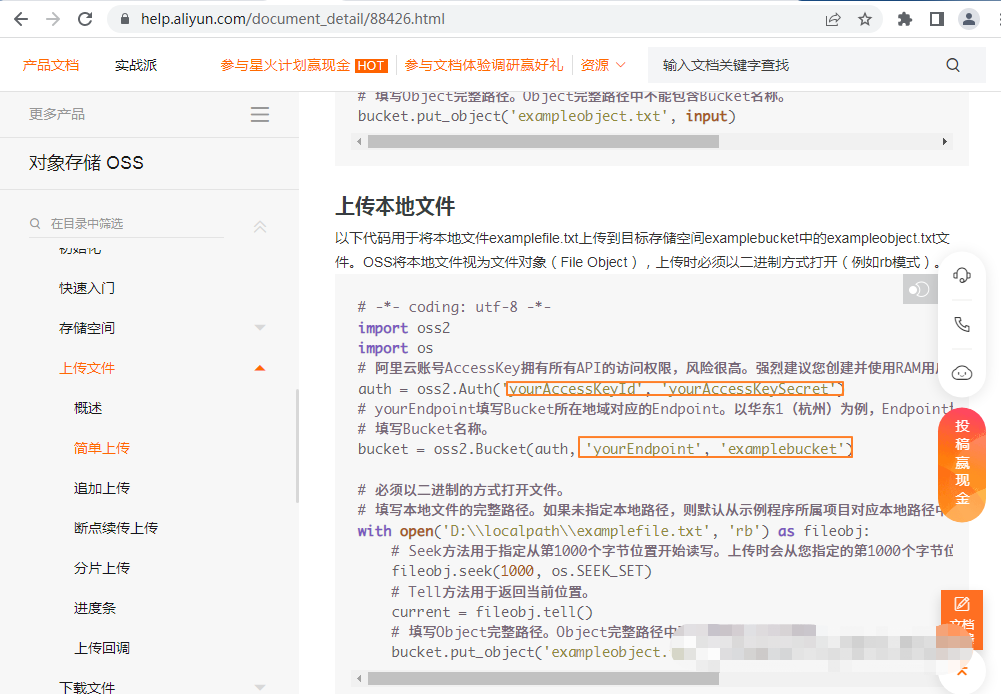Reload the page with the refresh icon
The width and height of the screenshot is (1001, 694).
click(x=85, y=19)
